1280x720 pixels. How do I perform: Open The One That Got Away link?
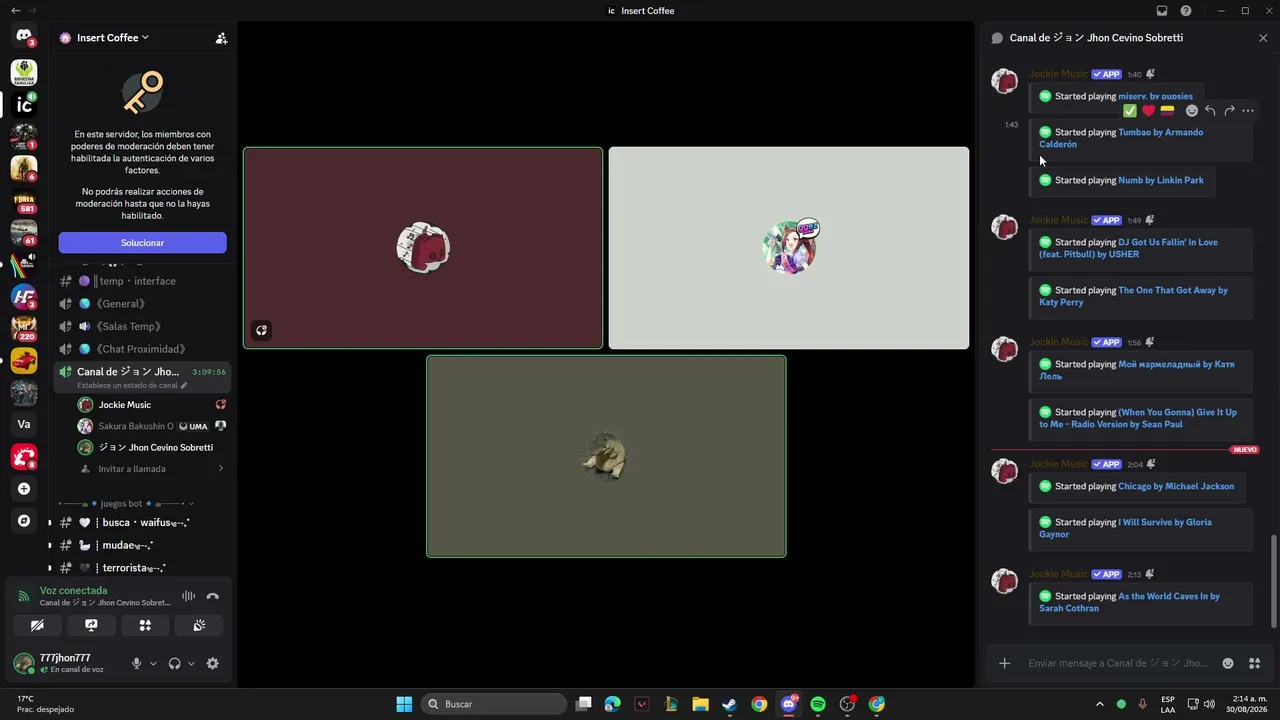pos(1133,296)
